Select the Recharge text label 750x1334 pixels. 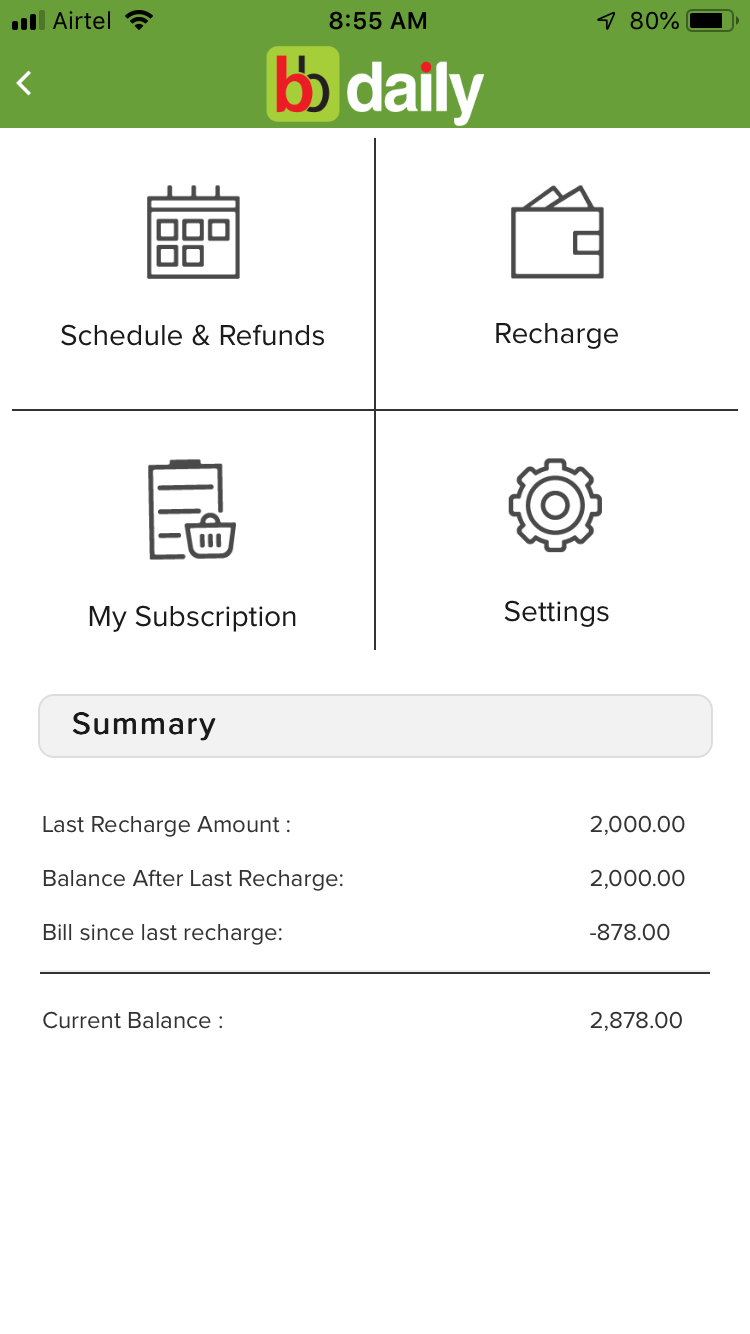[x=556, y=334]
